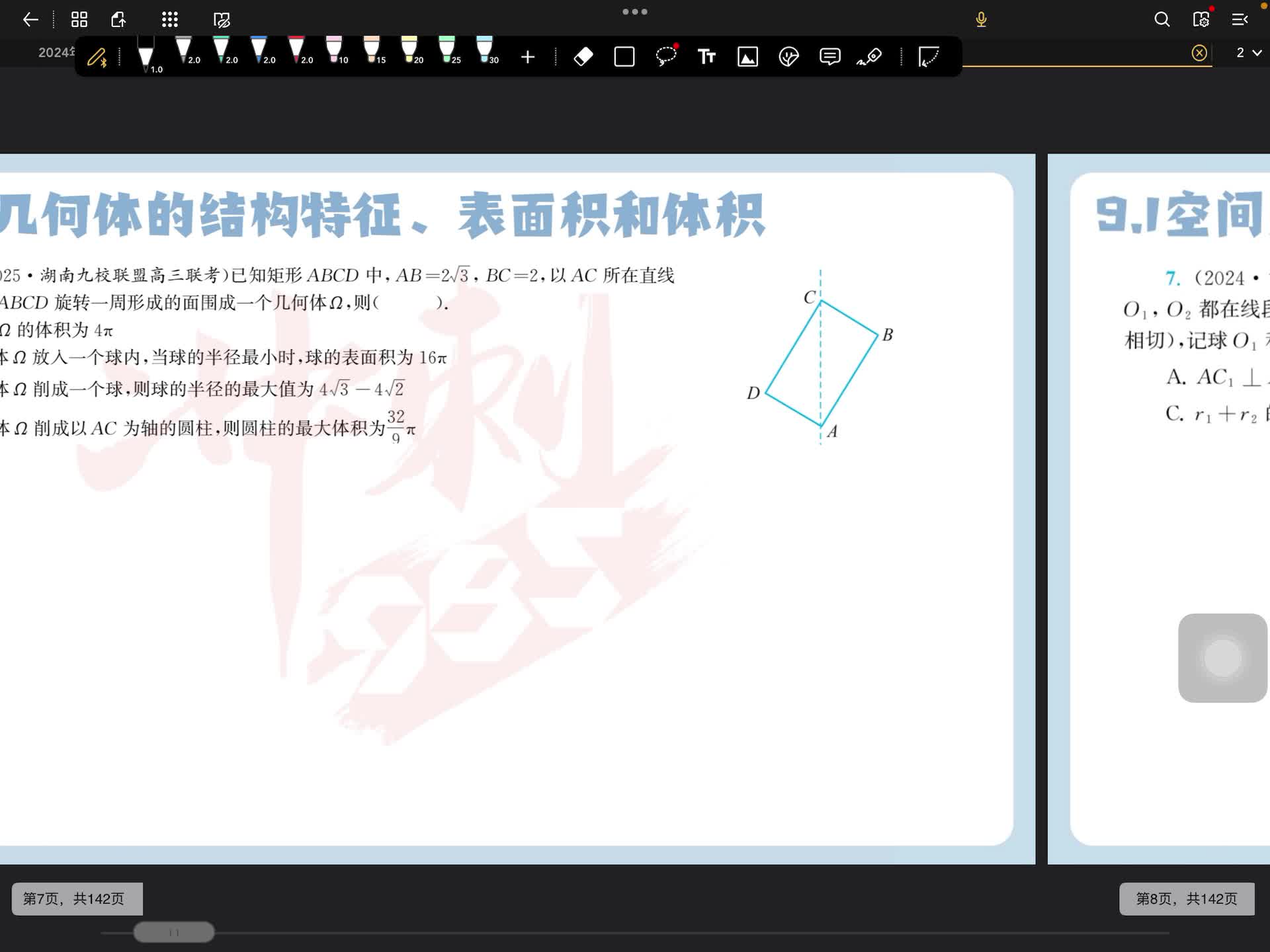Click the page scrollbar handle
Viewport: 1270px width, 952px height.
pyautogui.click(x=174, y=932)
